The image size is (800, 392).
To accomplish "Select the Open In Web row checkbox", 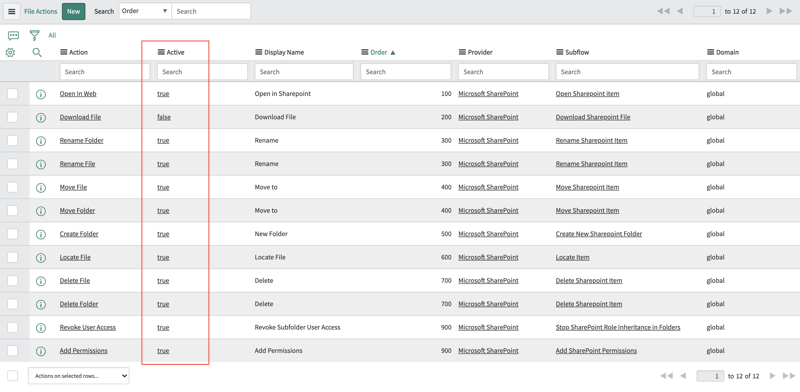I will [12, 93].
